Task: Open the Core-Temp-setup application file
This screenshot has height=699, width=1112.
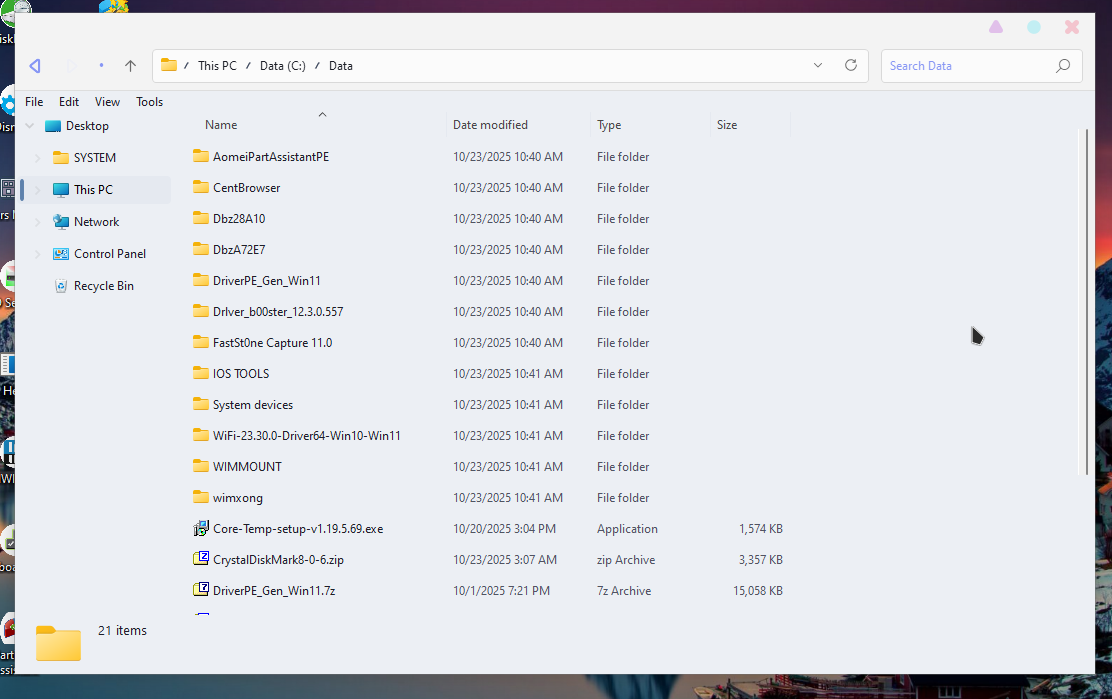Action: coord(297,529)
